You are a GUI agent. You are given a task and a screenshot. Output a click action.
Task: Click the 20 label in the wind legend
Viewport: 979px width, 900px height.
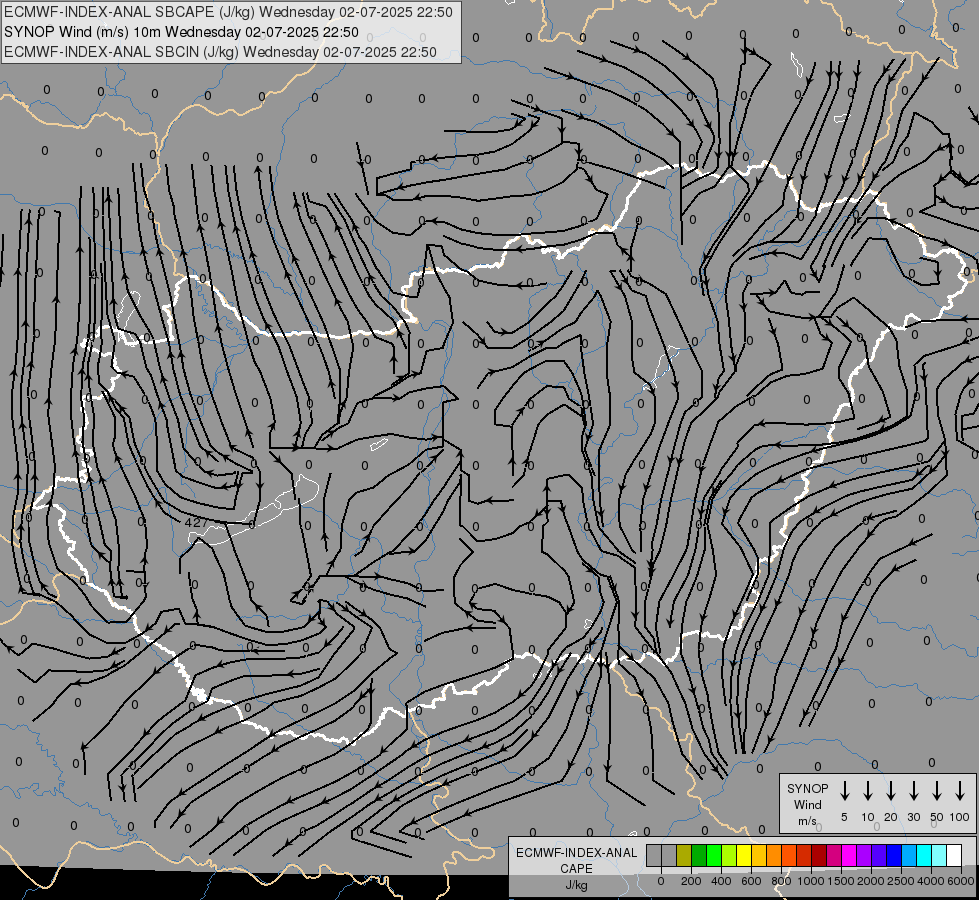pos(891,817)
